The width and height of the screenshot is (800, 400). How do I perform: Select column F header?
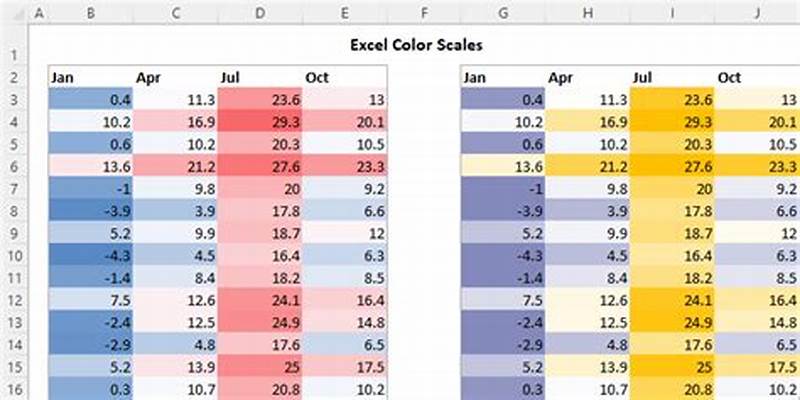tap(424, 14)
